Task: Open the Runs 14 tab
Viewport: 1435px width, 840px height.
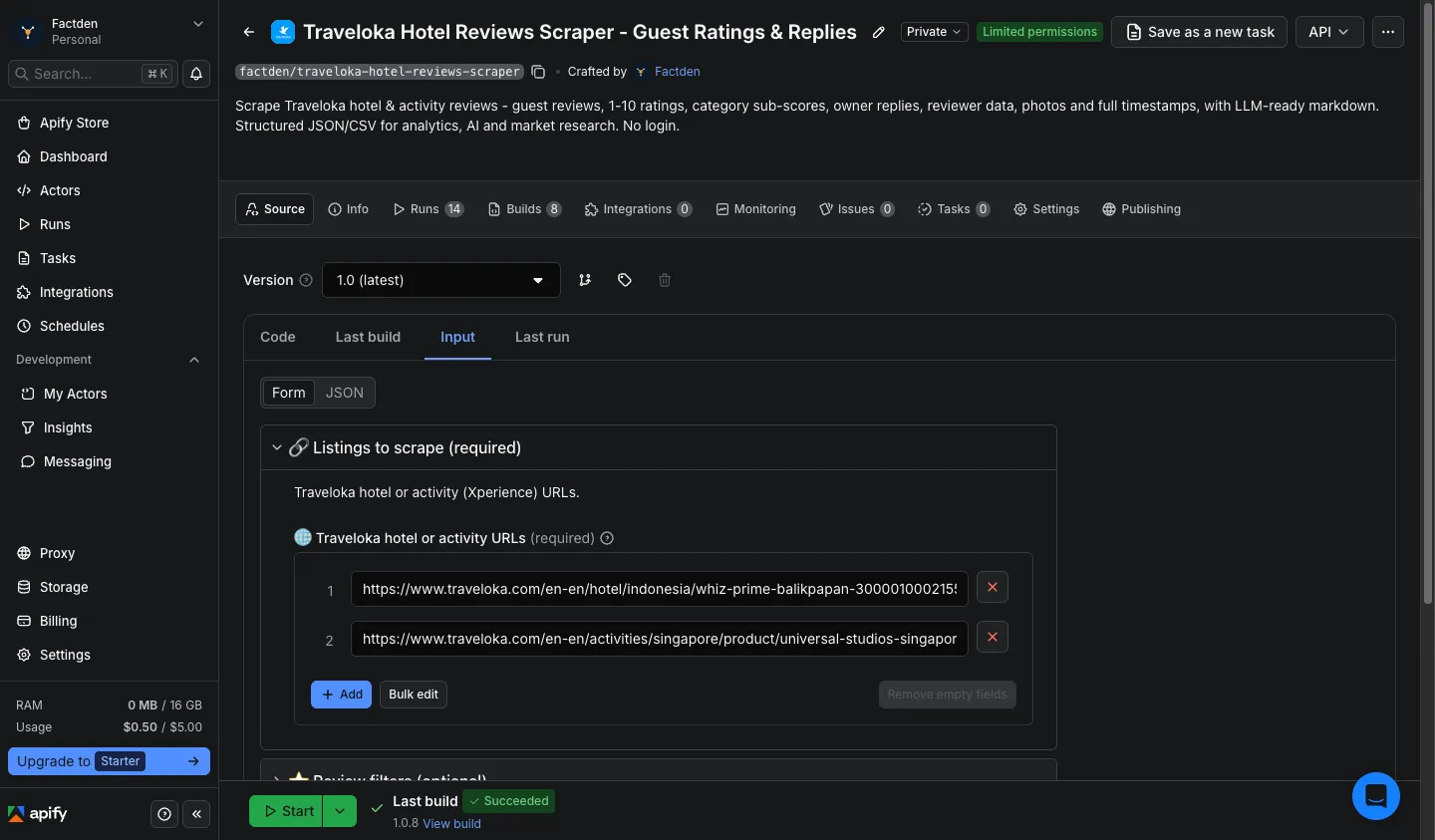Action: tap(429, 209)
